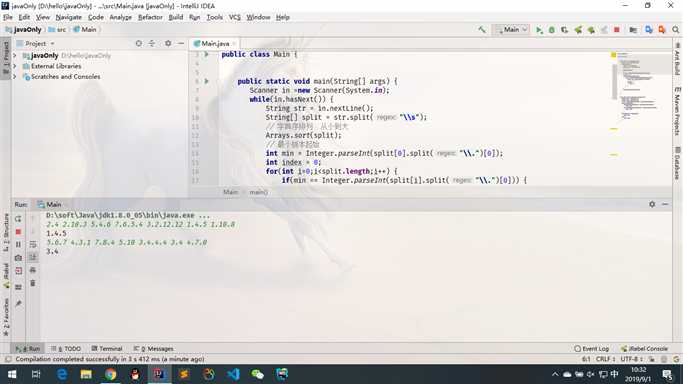Hide the Run panel with minus icon

665,204
